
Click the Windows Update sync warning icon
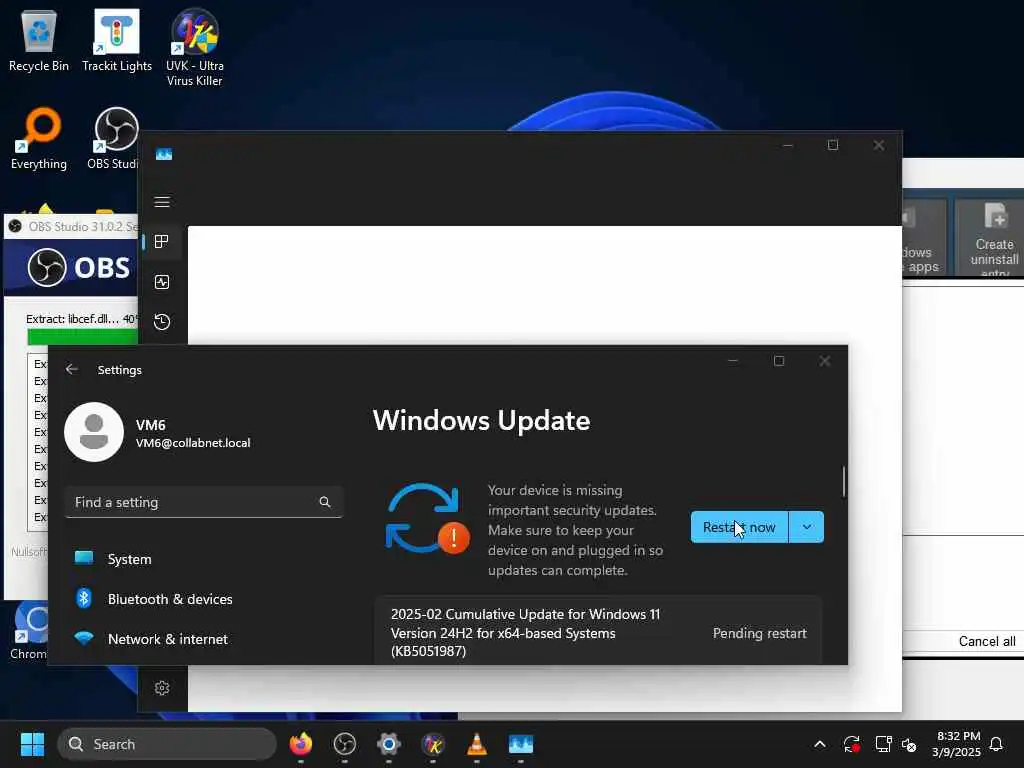pyautogui.click(x=428, y=519)
